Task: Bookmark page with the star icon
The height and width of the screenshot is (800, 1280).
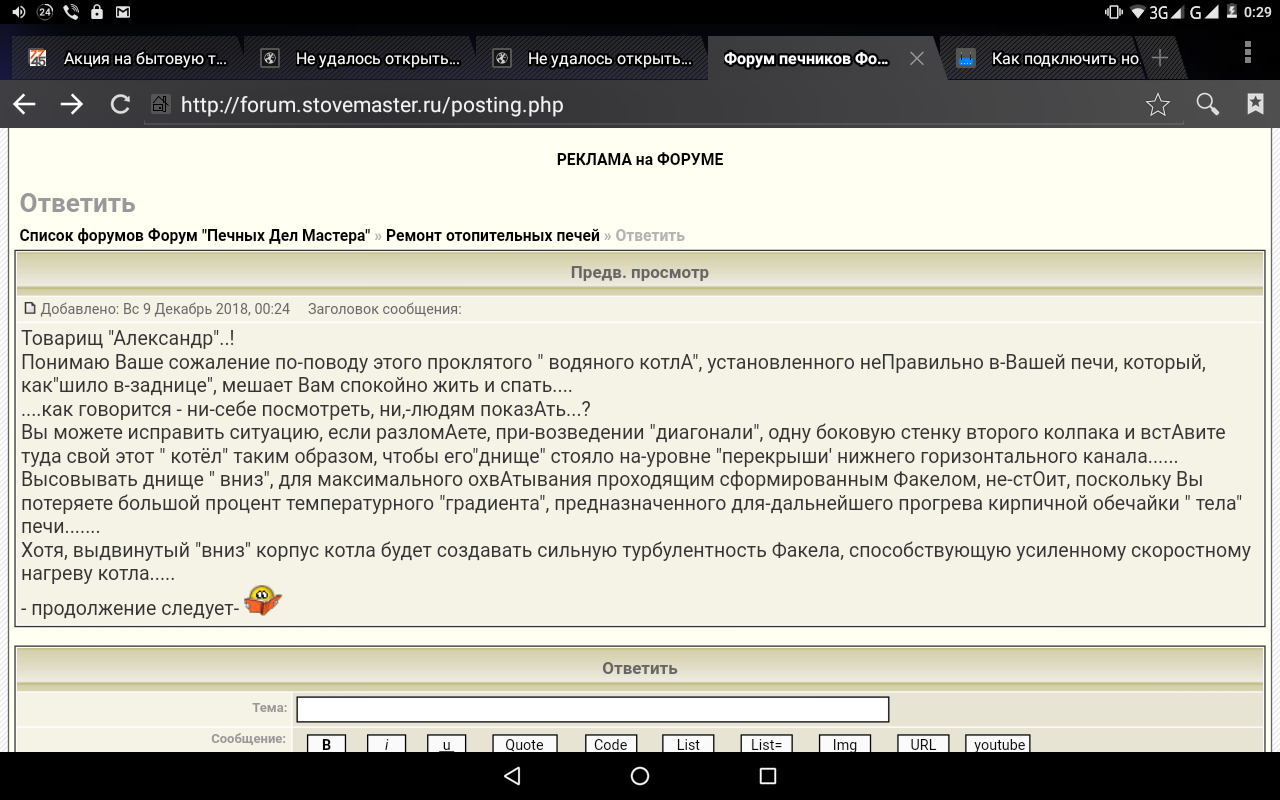Action: click(1158, 104)
